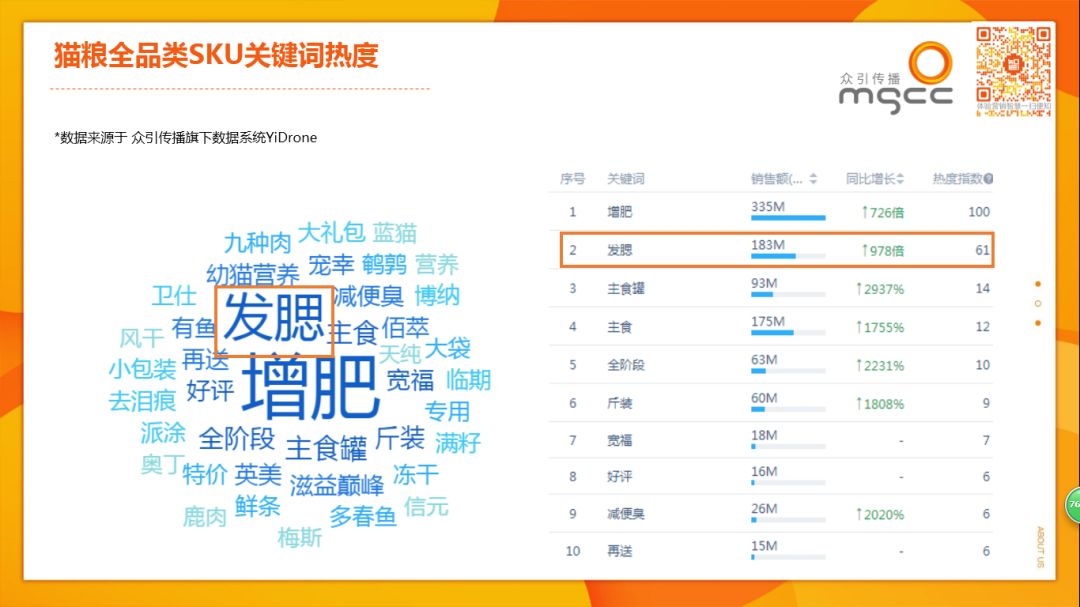Screen dimensions: 1080x607
Task: Sort by 销售额 column arrows
Action: [813, 179]
